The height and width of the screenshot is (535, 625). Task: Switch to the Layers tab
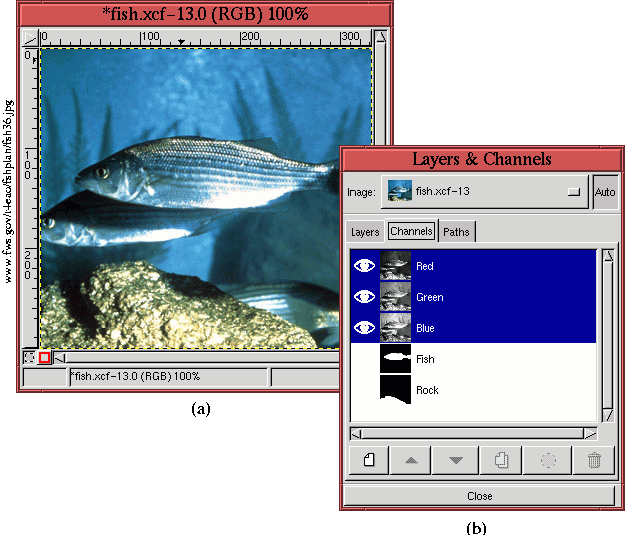tap(365, 232)
